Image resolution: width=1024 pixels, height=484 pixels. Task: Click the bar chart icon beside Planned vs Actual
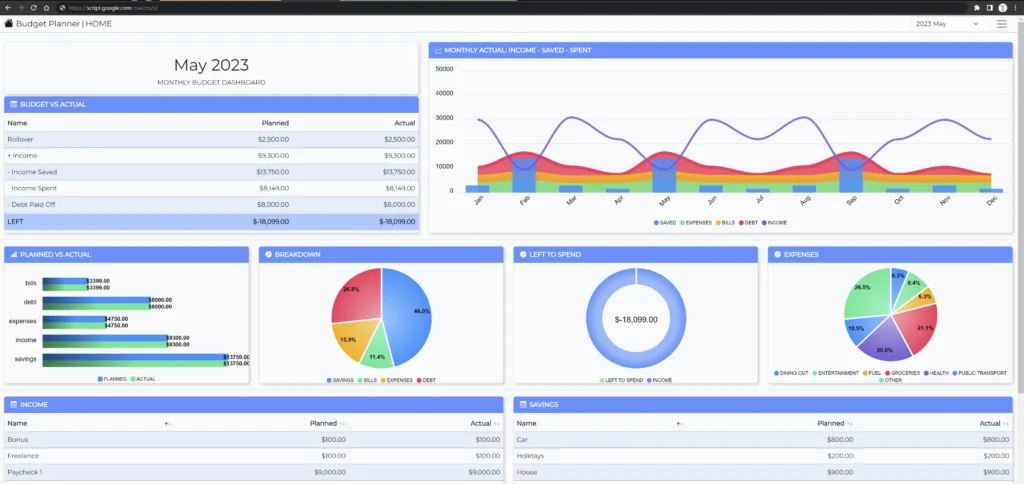pos(13,255)
